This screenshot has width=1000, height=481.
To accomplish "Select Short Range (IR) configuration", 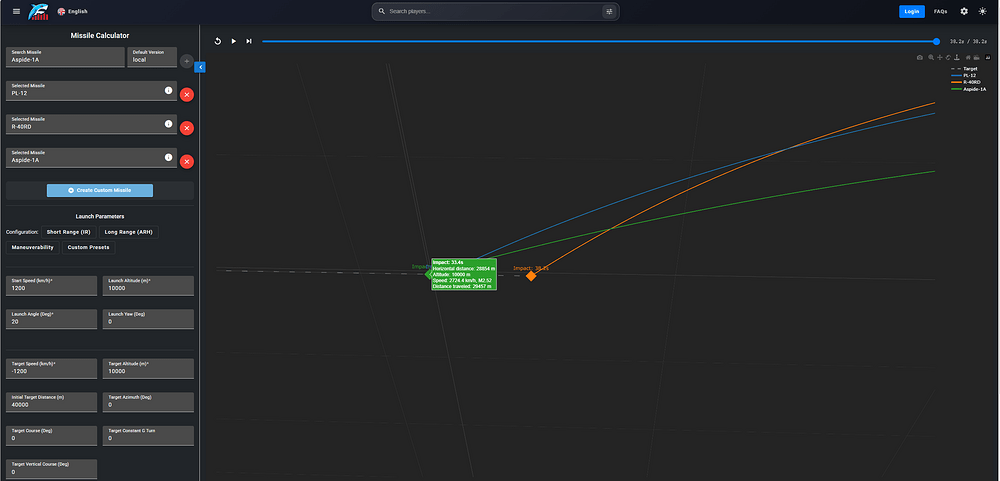I will (x=68, y=232).
